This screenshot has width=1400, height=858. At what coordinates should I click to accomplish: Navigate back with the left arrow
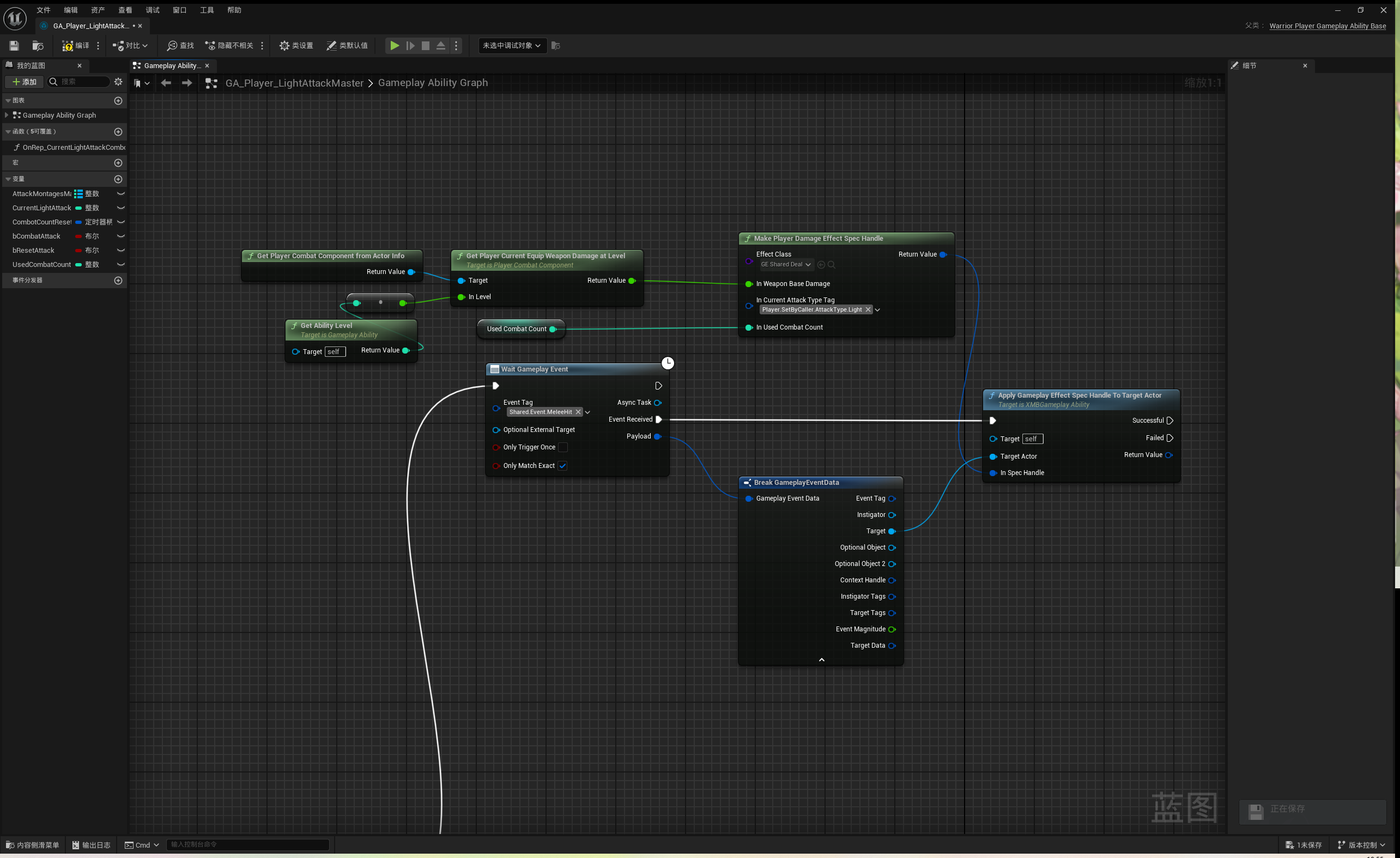(x=166, y=83)
